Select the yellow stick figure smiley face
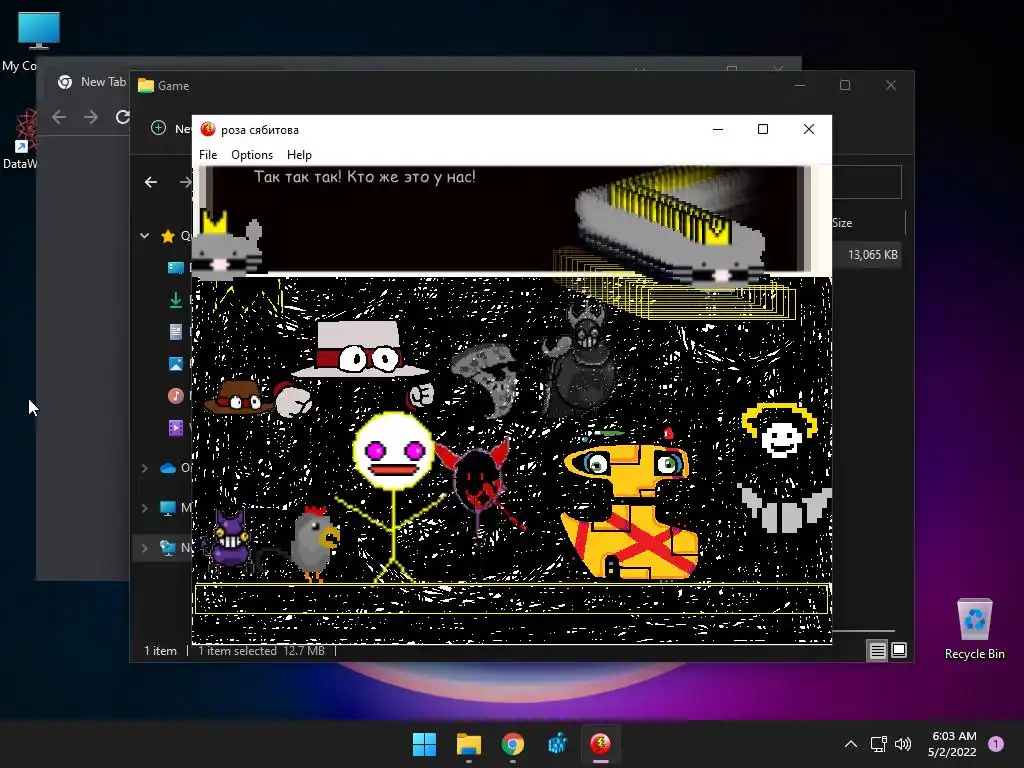 click(x=393, y=496)
